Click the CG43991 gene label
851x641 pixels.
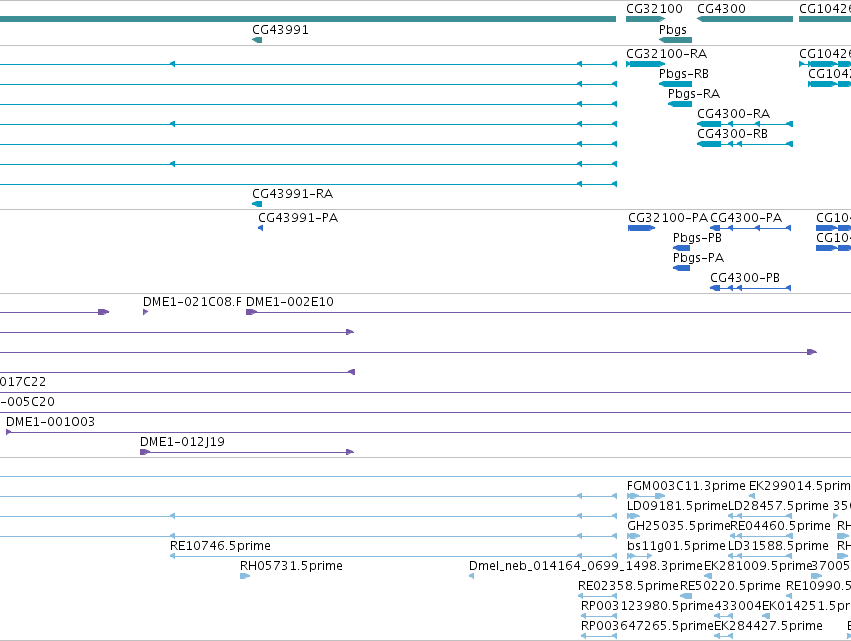tap(280, 30)
